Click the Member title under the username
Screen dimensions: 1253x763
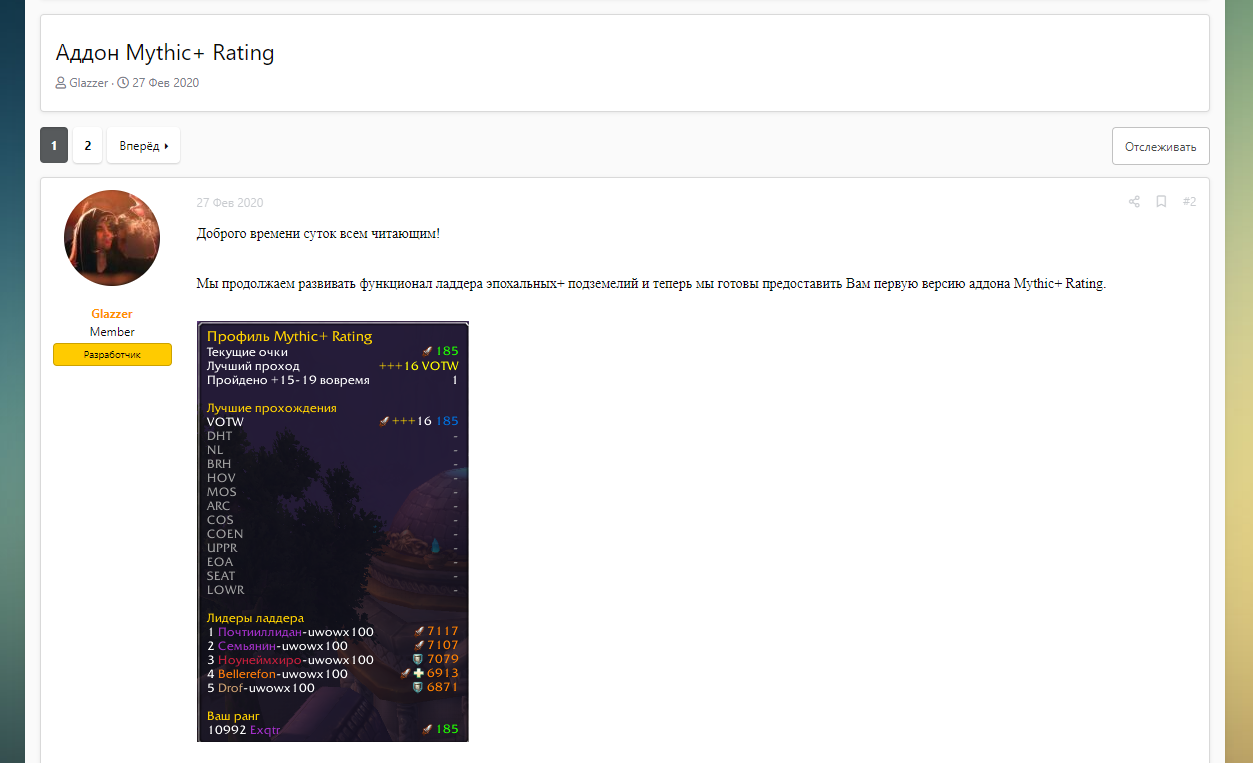click(112, 332)
